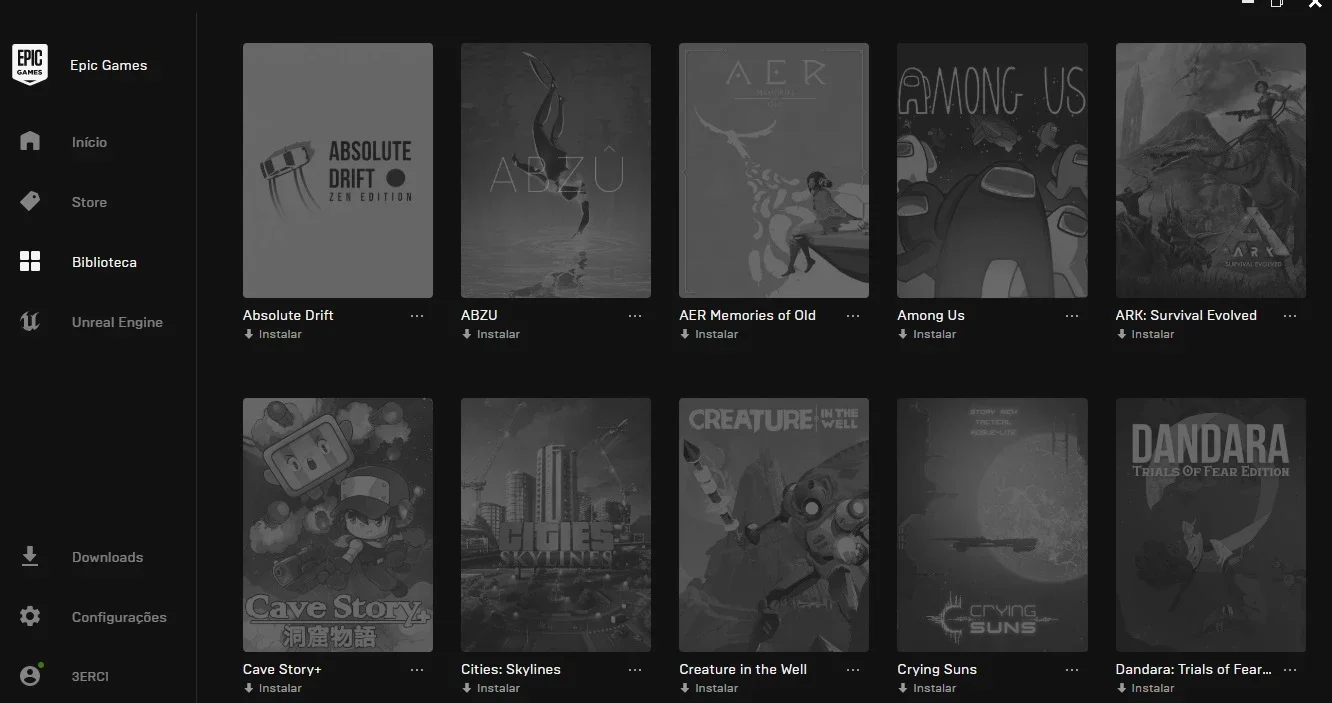Click Instalar under Absolute Drift
Viewport: 1332px width, 703px height.
point(272,334)
